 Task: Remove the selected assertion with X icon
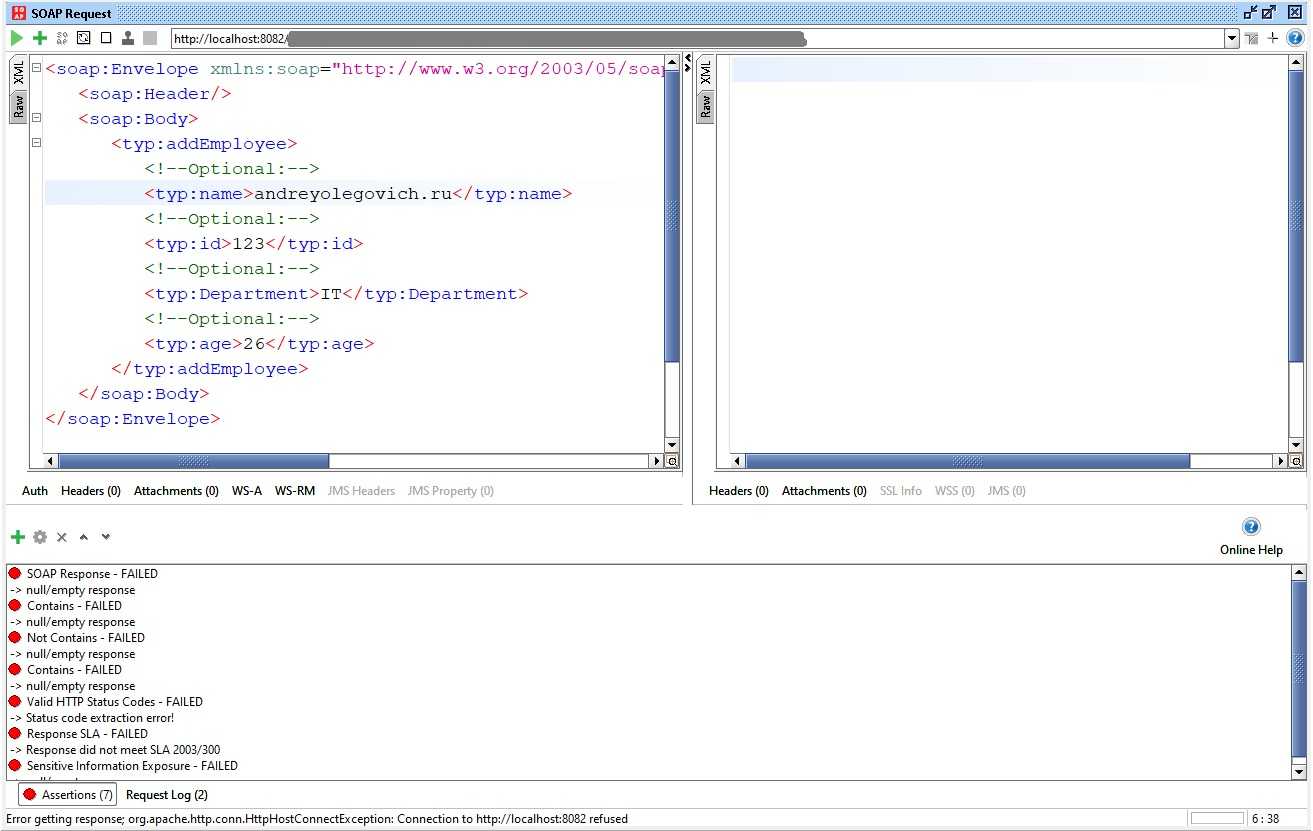[x=62, y=537]
